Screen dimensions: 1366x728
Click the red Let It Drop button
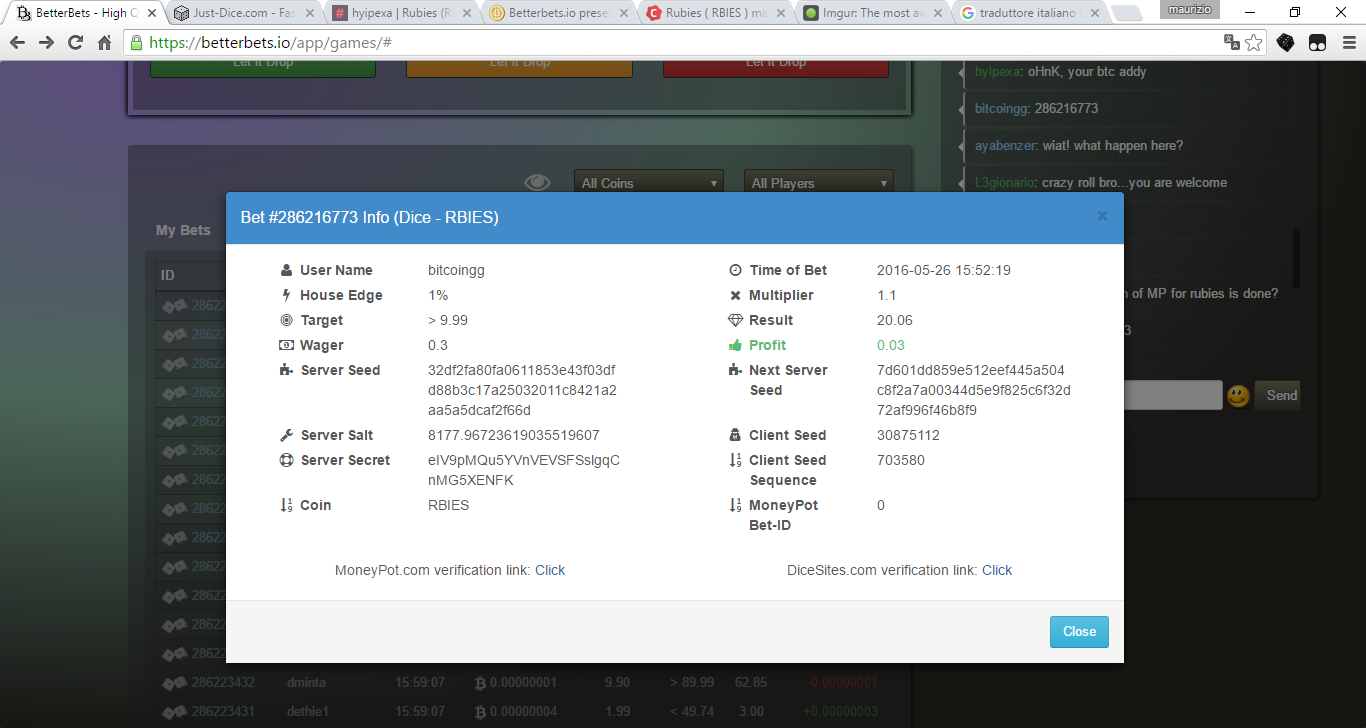coord(776,66)
